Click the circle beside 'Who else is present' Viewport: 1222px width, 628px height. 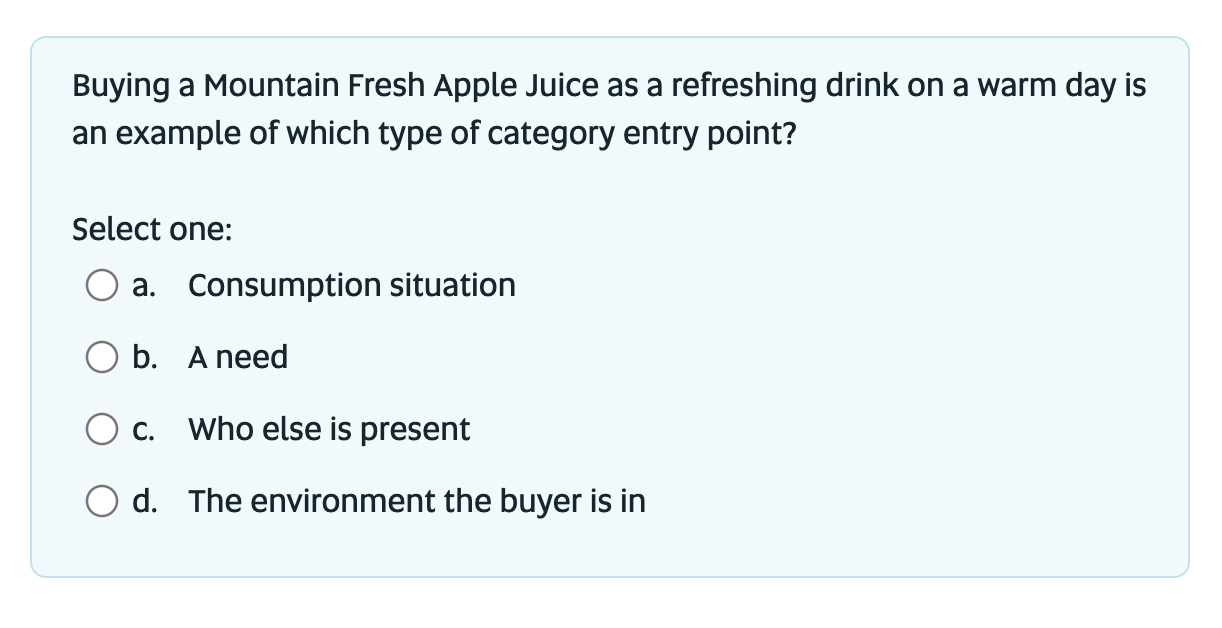102,429
